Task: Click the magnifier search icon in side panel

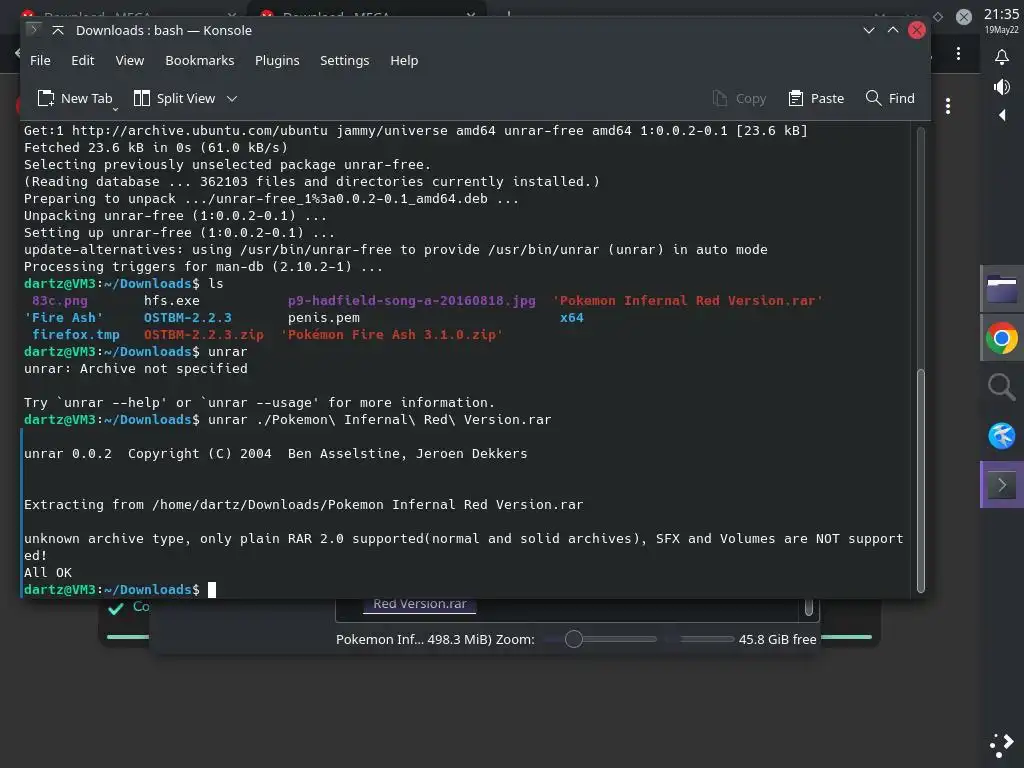Action: 1002,387
